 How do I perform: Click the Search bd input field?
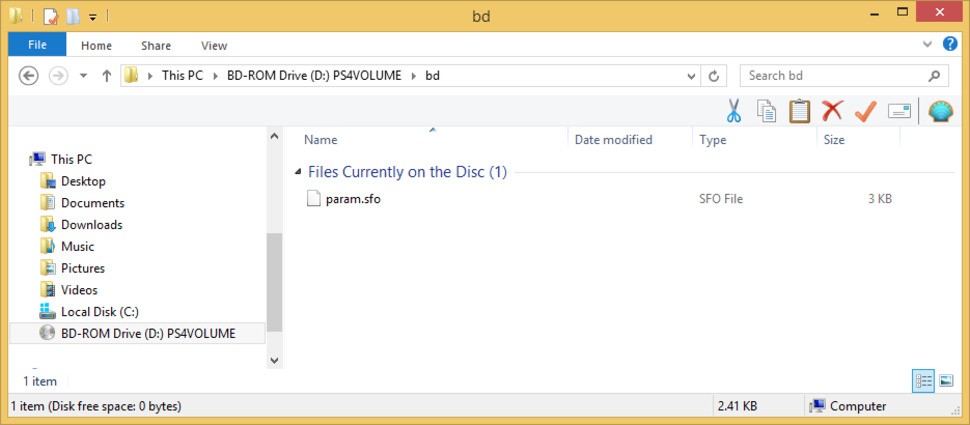[835, 76]
